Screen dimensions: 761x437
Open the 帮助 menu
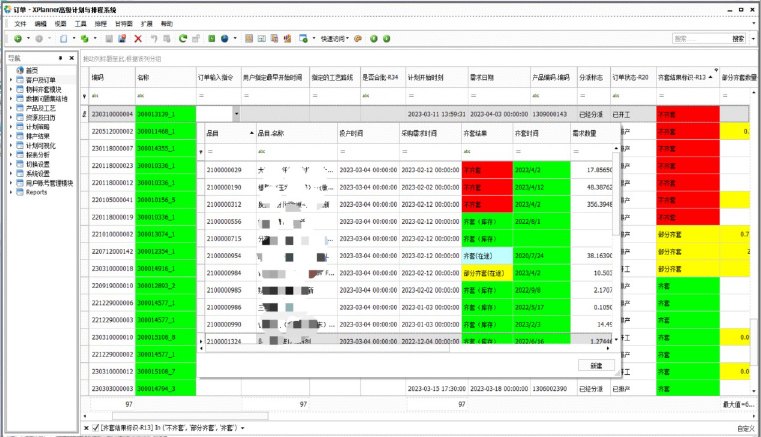click(167, 23)
